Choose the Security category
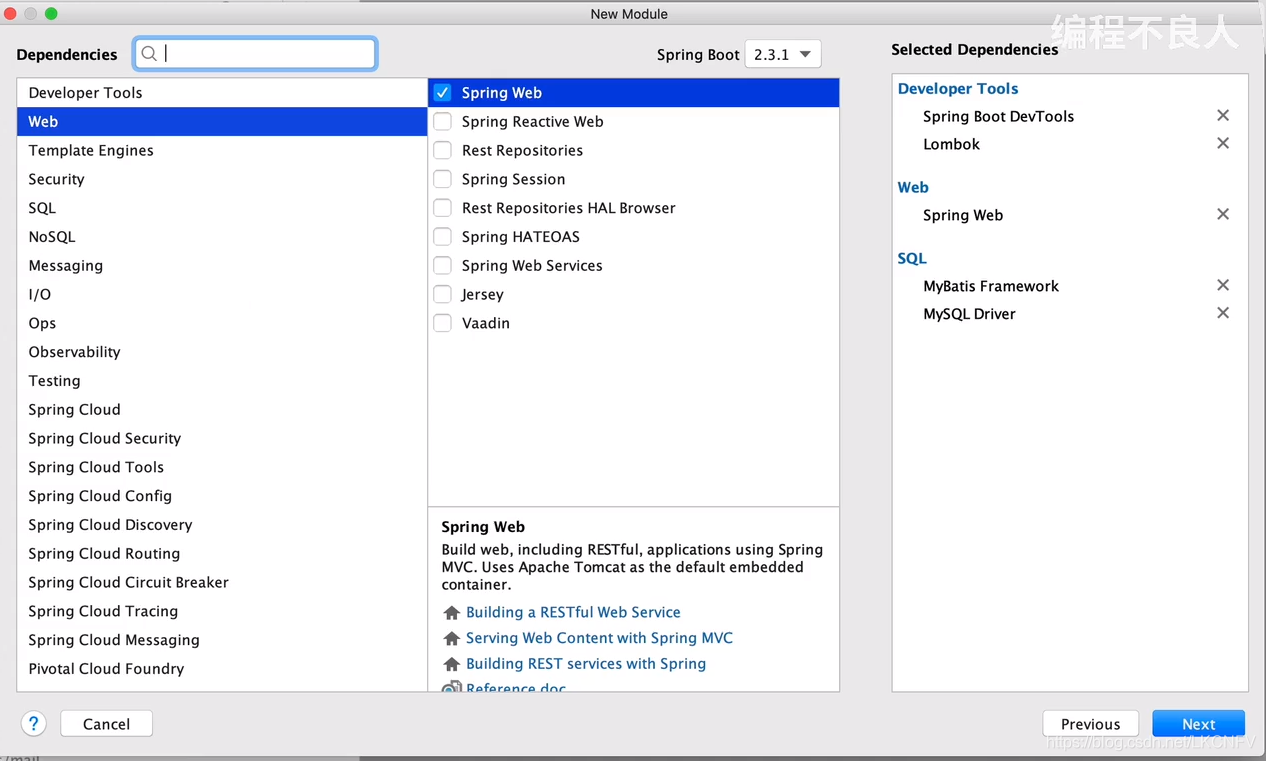 coord(222,180)
